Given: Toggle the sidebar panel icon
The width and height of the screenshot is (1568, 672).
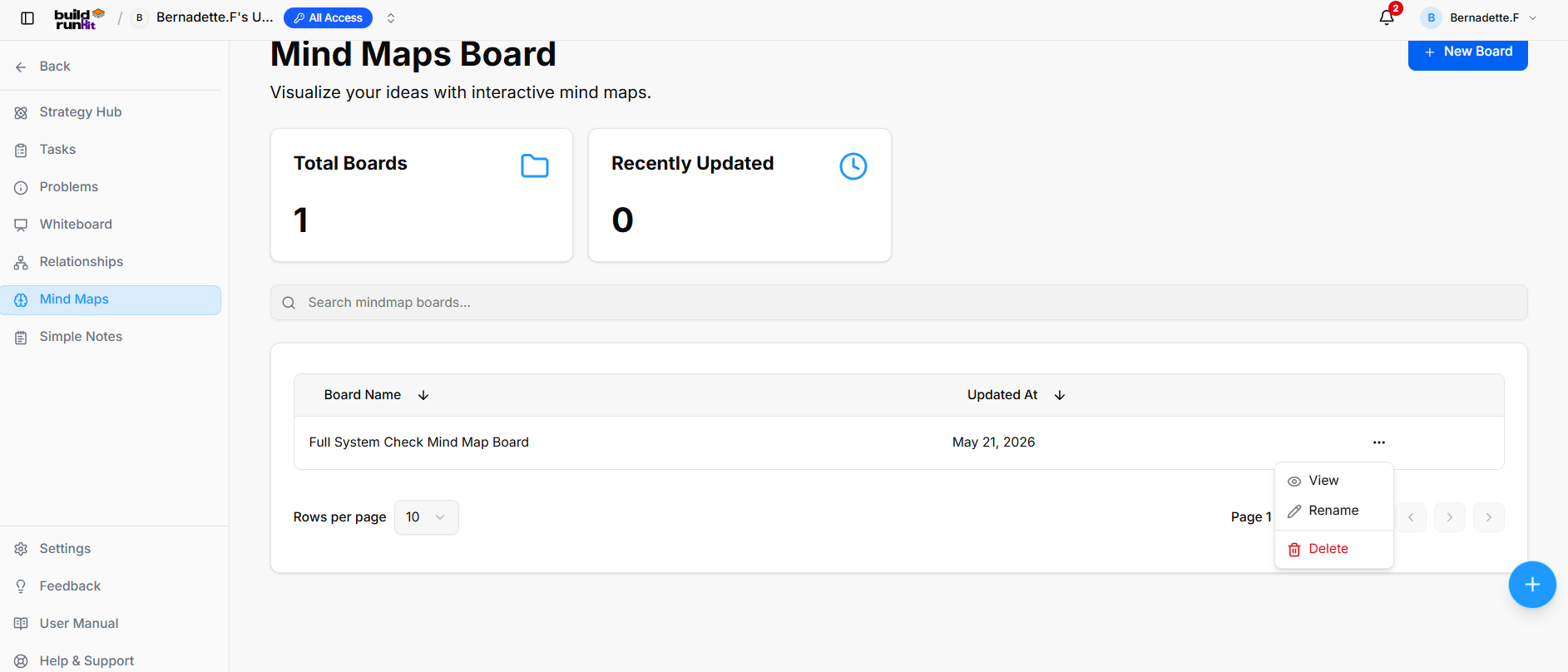Looking at the screenshot, I should pos(27,18).
